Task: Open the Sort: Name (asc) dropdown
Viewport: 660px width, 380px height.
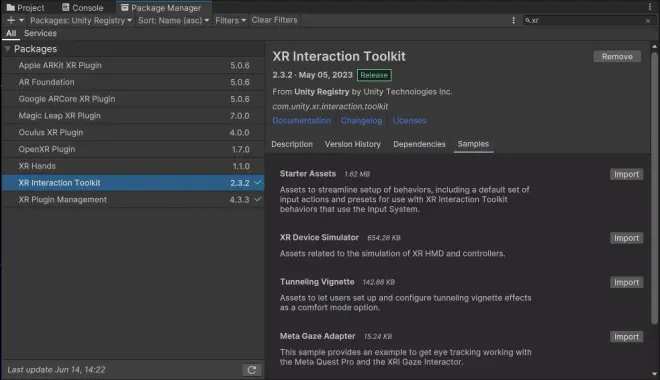Action: point(173,20)
